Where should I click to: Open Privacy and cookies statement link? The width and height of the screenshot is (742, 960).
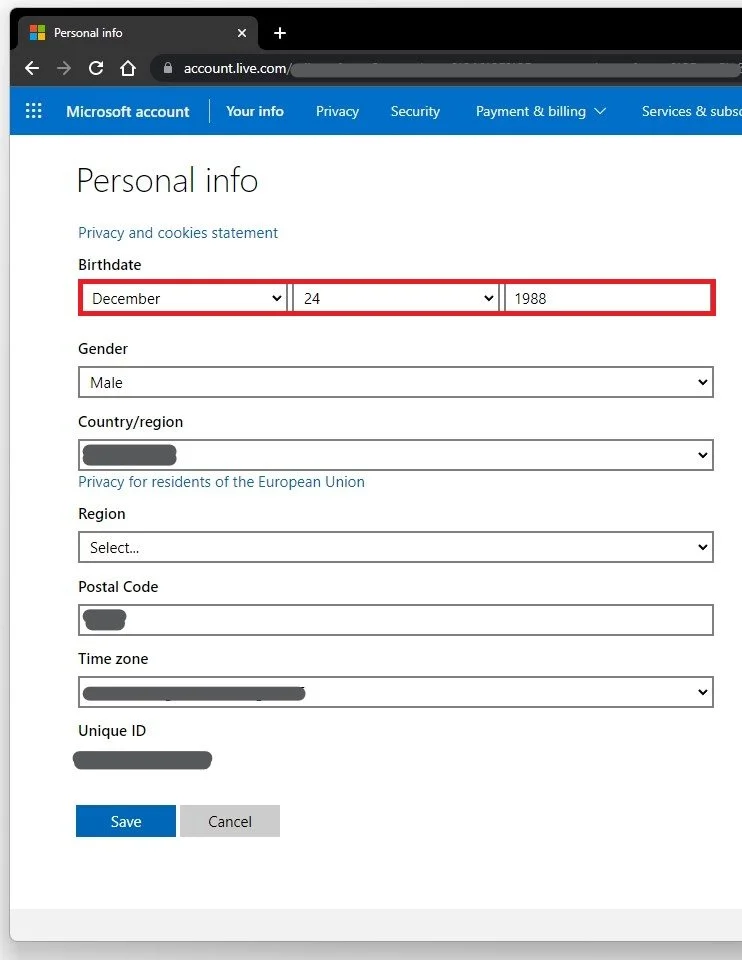click(x=178, y=233)
